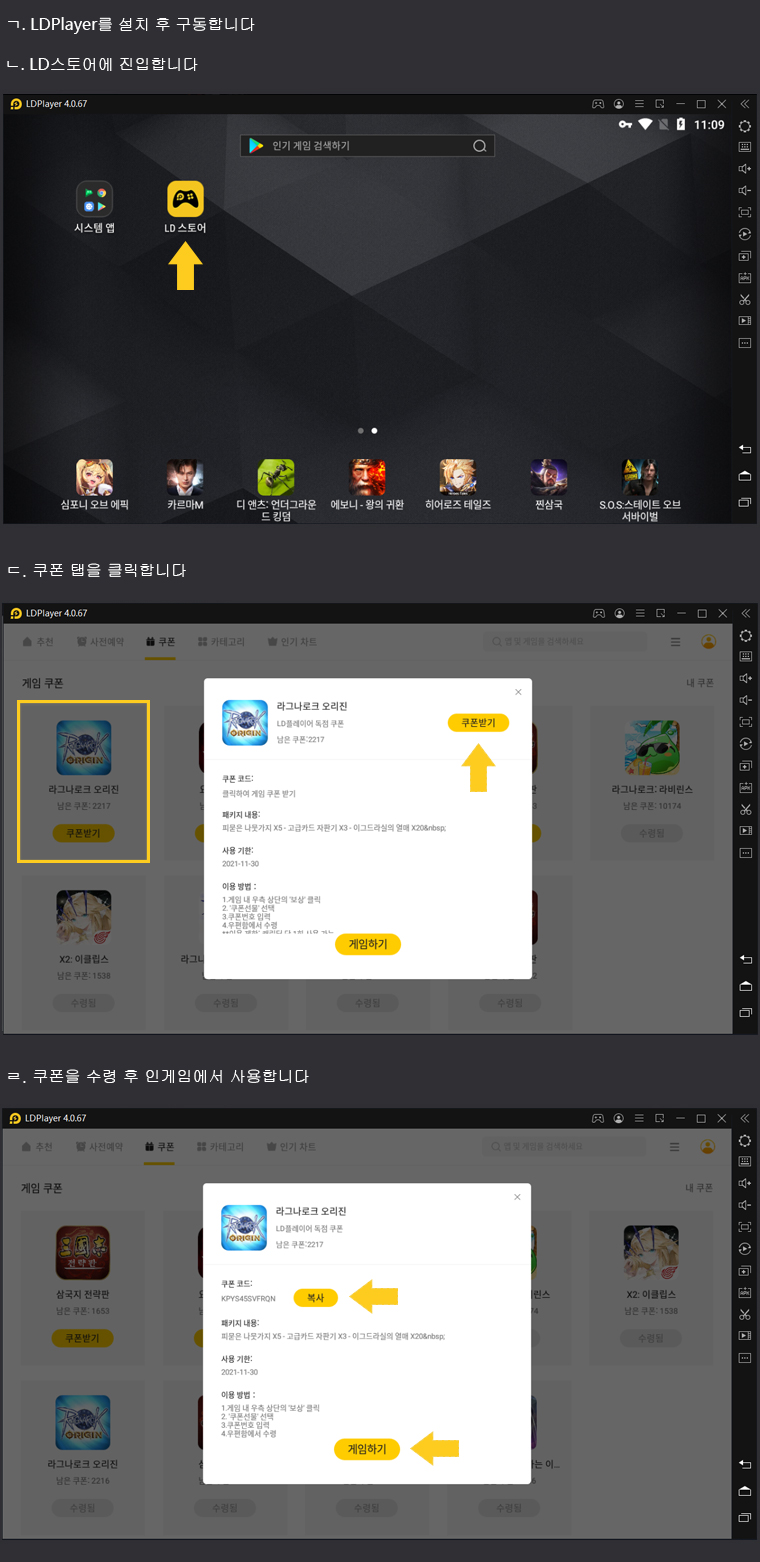760x1562 pixels.
Task: Click X2: 이클립스 thumbnail in step ㄷ window
Action: (83, 916)
